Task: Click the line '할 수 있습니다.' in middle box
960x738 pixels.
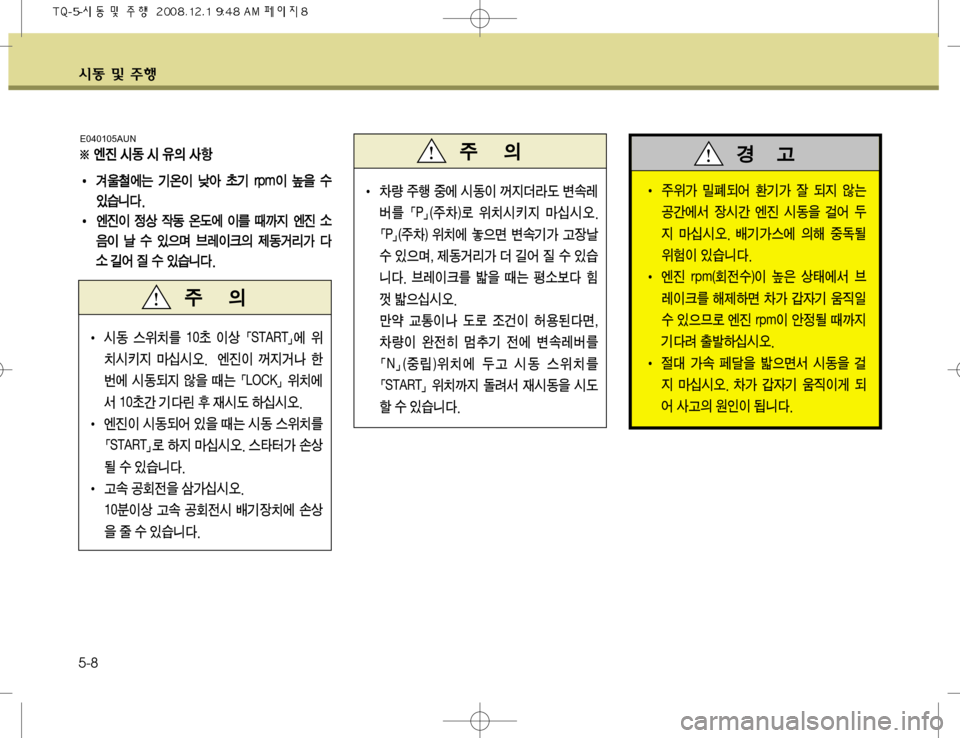Action: [419, 406]
